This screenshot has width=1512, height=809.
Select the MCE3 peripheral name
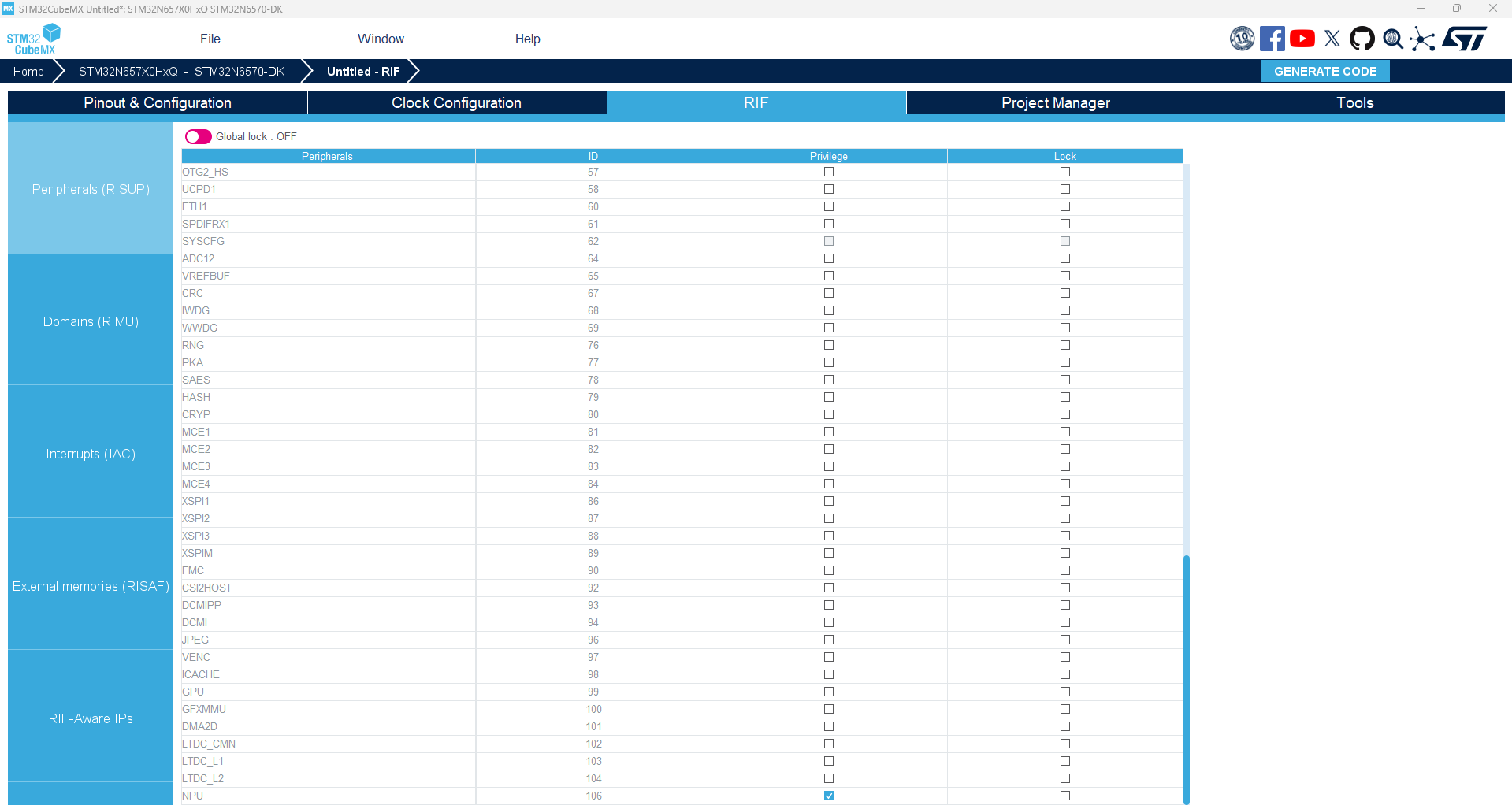coord(196,466)
